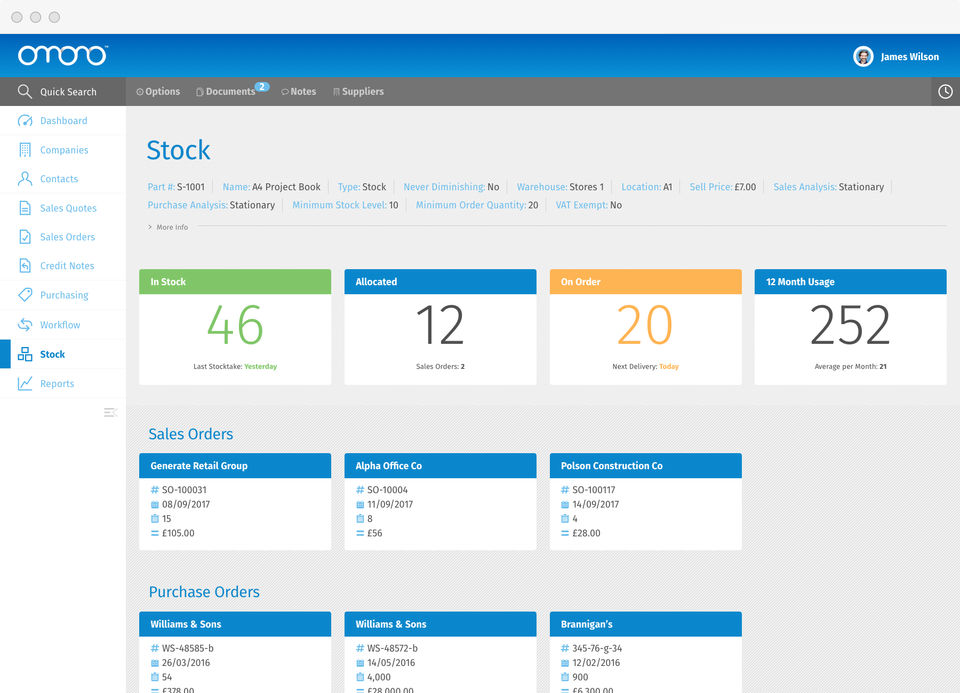The image size is (960, 693).
Task: Open Companies from the sidebar
Action: (x=63, y=150)
